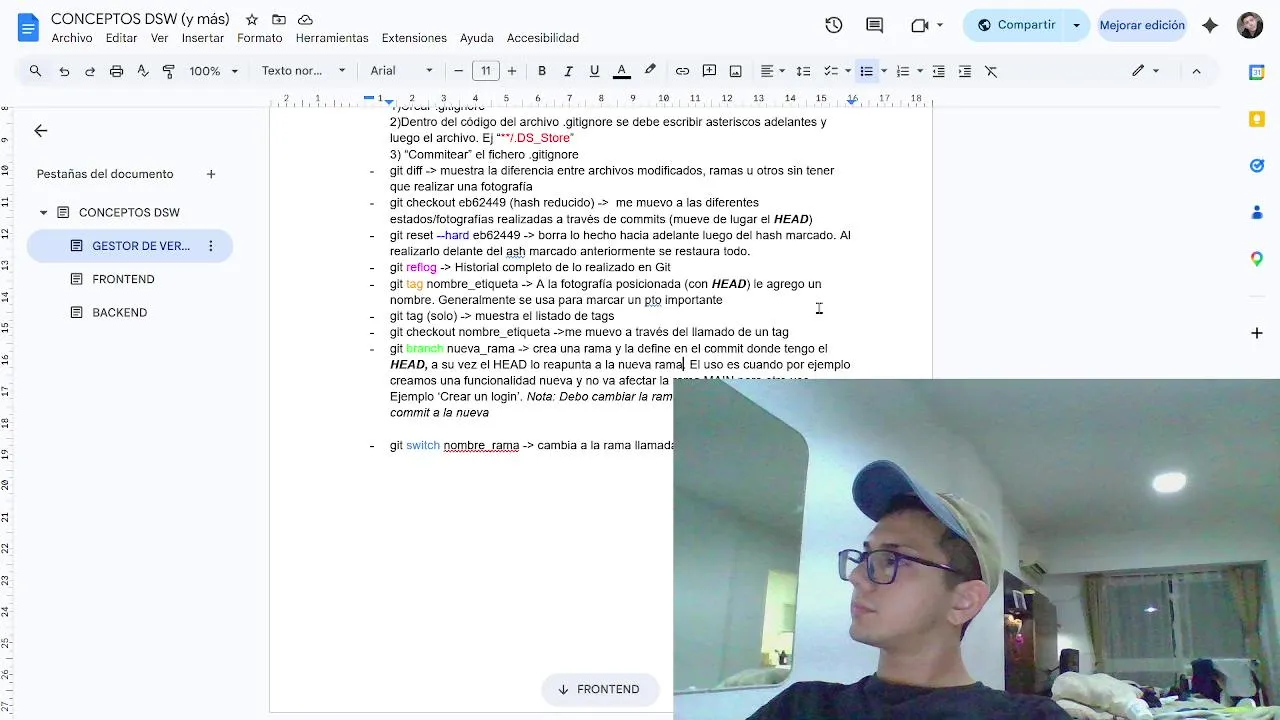Close the document tabs panel arrow
Screen dimensions: 1280x720
click(40, 131)
